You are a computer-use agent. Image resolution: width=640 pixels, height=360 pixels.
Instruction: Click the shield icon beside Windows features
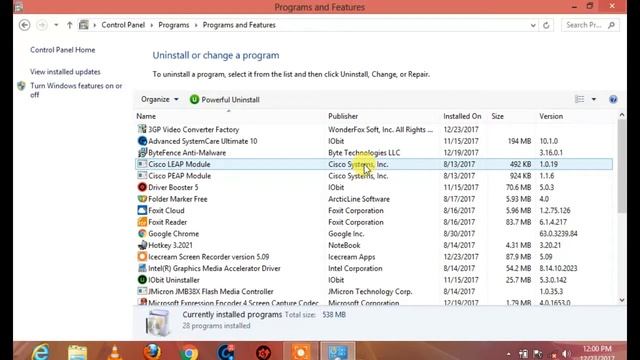coord(21,86)
